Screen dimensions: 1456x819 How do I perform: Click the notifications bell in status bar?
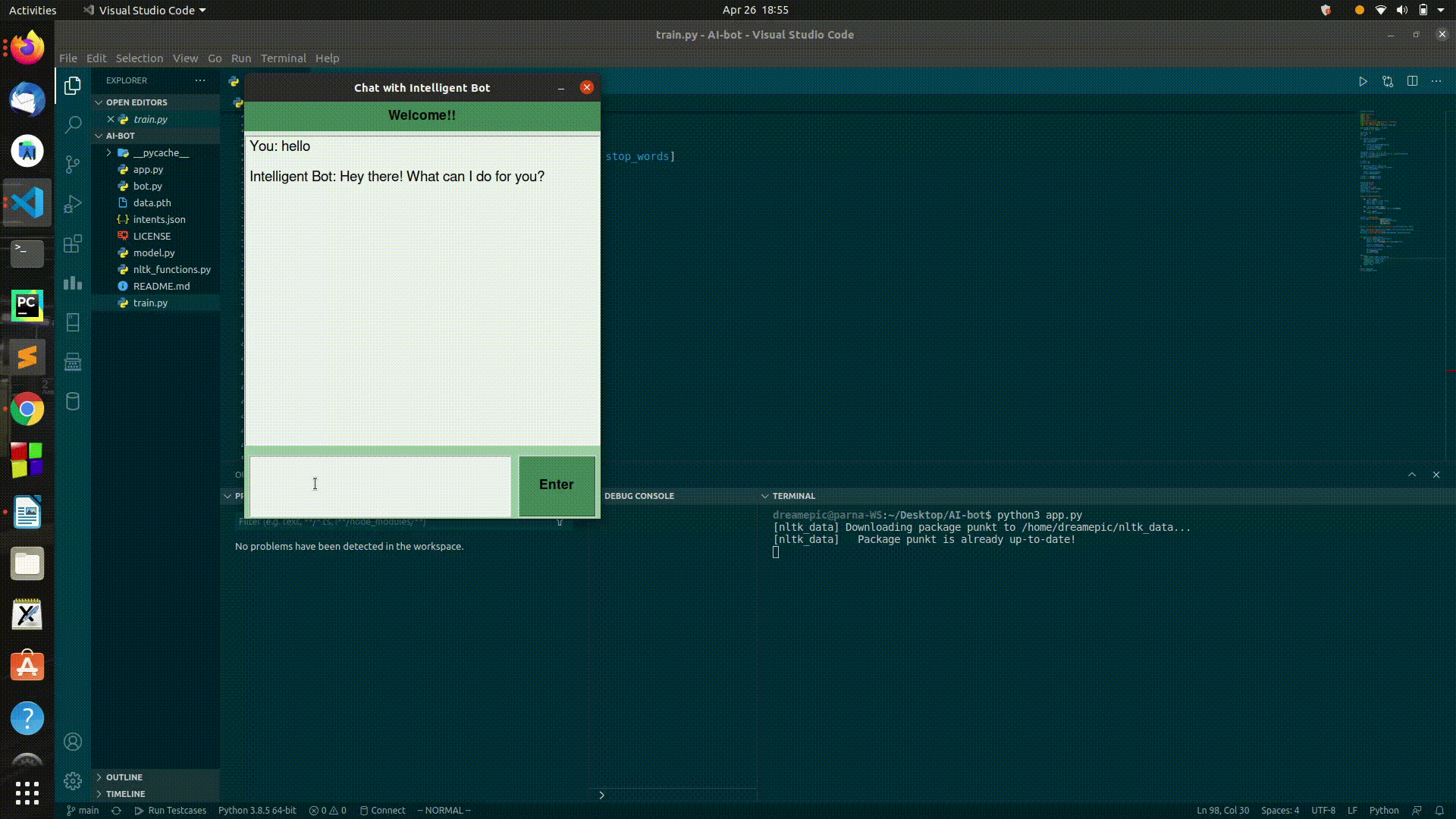(1439, 810)
